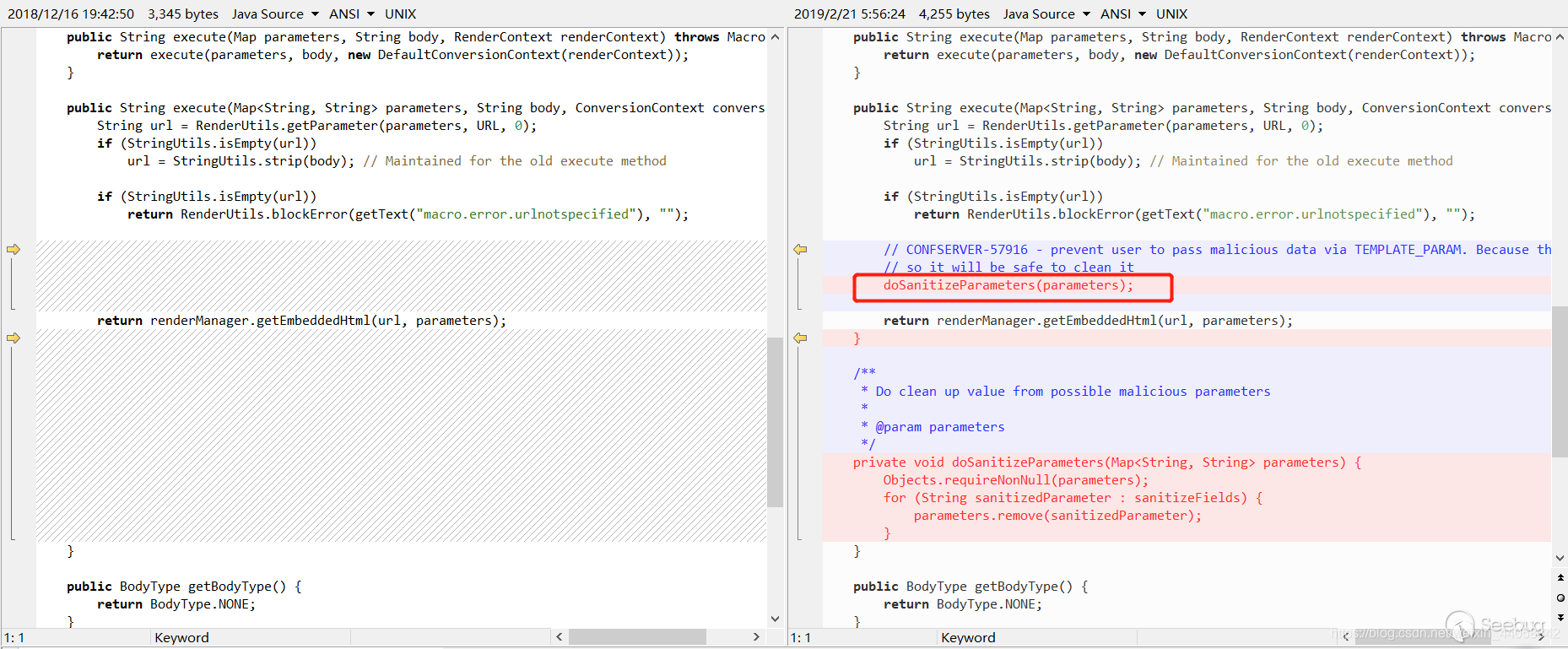Click the left pane Keyword status entry
1568x649 pixels.
click(181, 637)
